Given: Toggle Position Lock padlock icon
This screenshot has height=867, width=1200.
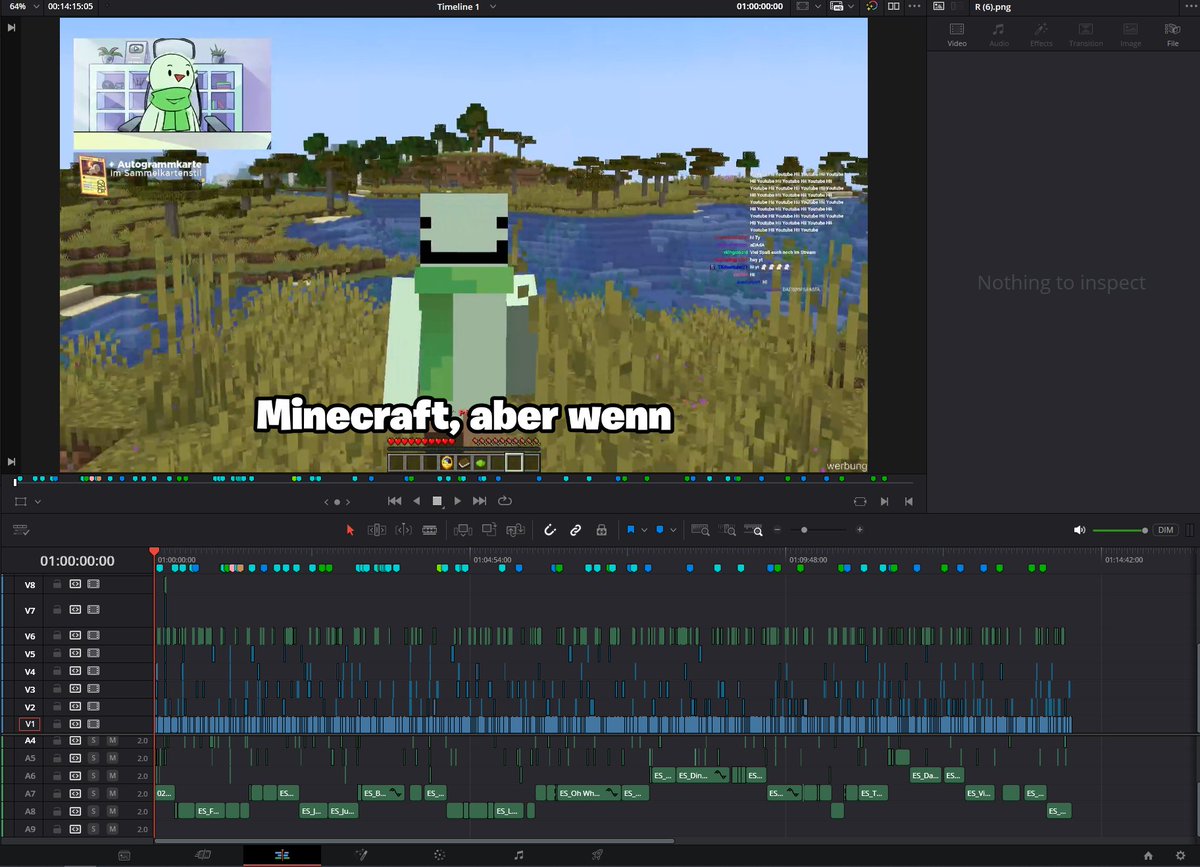Looking at the screenshot, I should click(602, 530).
